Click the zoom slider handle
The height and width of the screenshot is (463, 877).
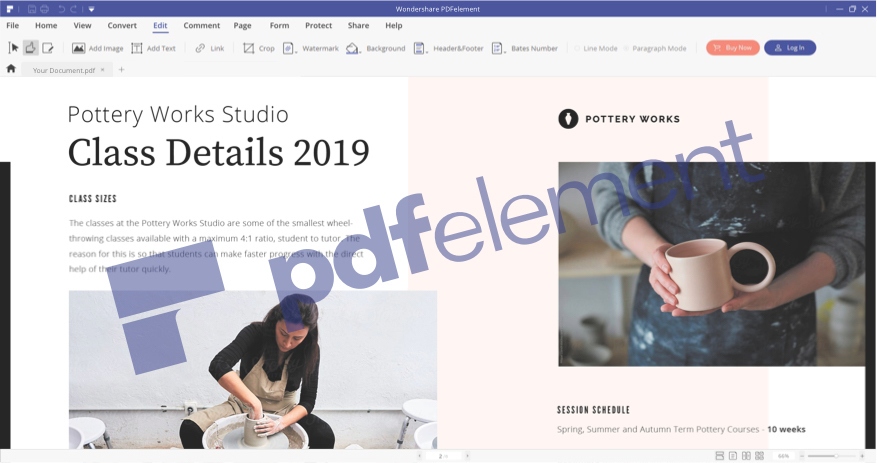pyautogui.click(x=836, y=456)
